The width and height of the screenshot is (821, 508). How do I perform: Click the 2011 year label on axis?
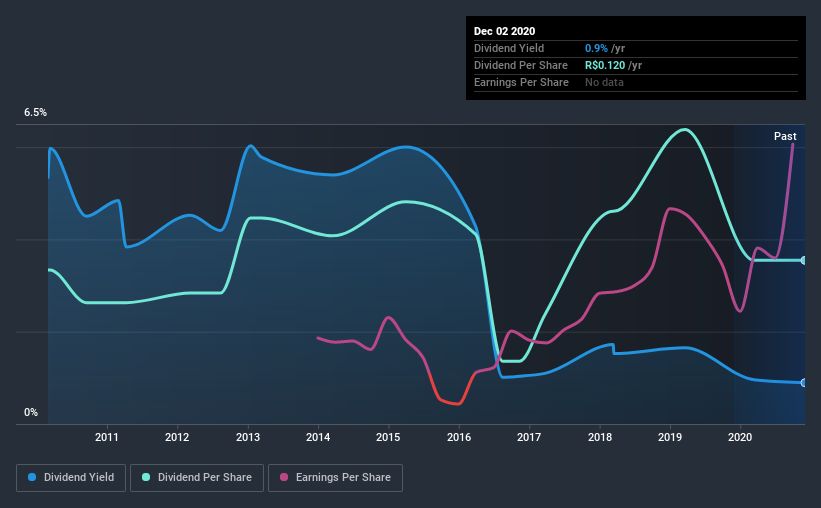[x=107, y=437]
